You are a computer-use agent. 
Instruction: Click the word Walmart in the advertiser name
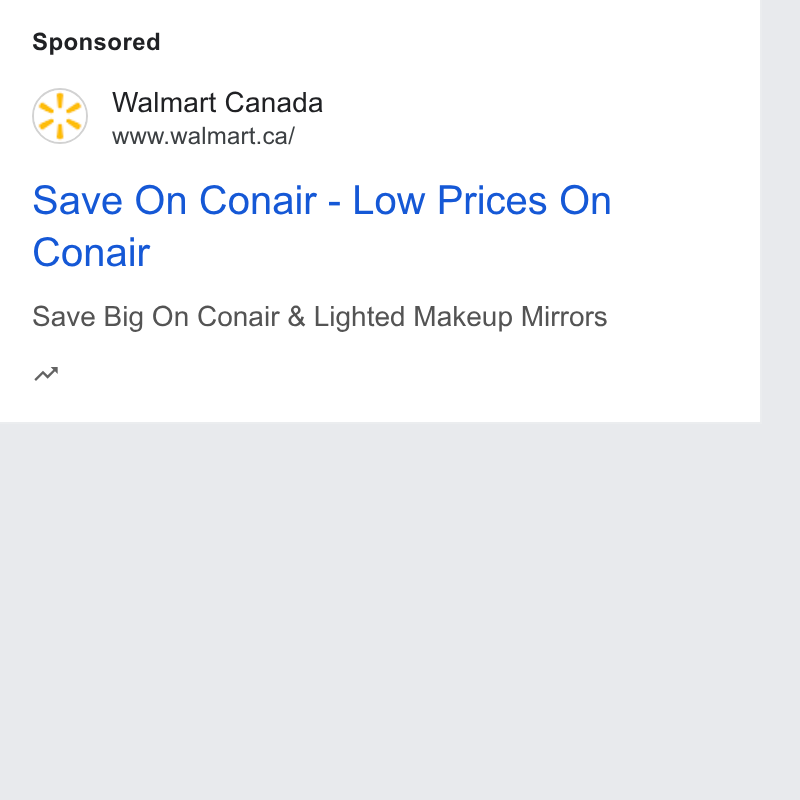click(164, 103)
